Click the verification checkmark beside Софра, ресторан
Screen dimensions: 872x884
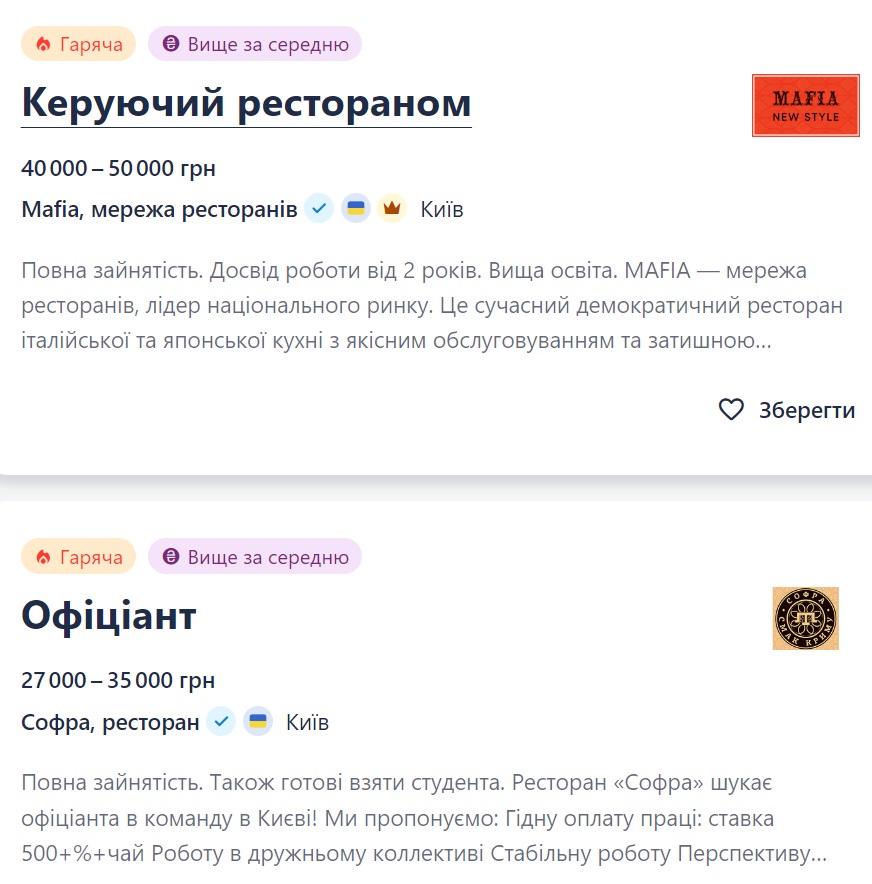click(221, 721)
